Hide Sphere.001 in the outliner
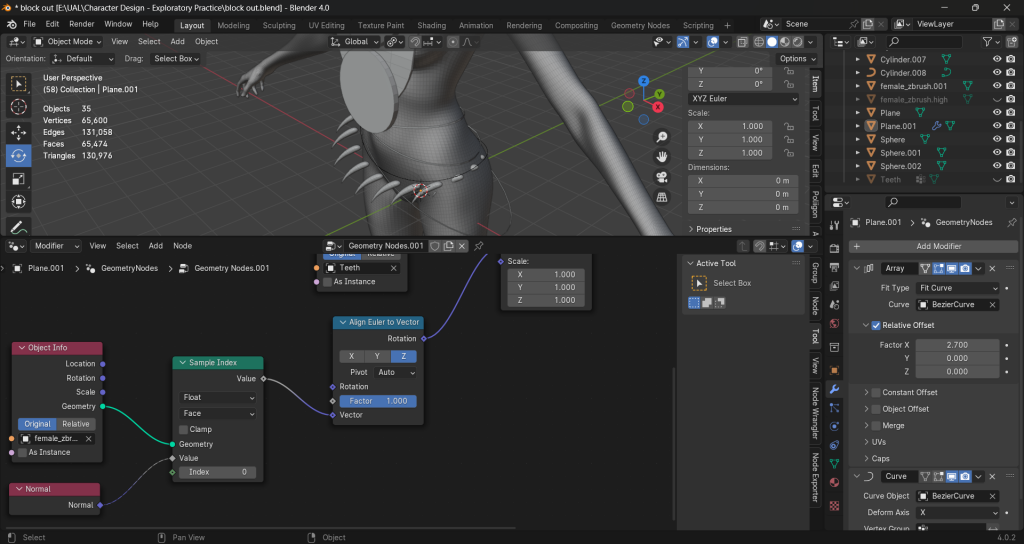The image size is (1024, 544). coord(997,153)
